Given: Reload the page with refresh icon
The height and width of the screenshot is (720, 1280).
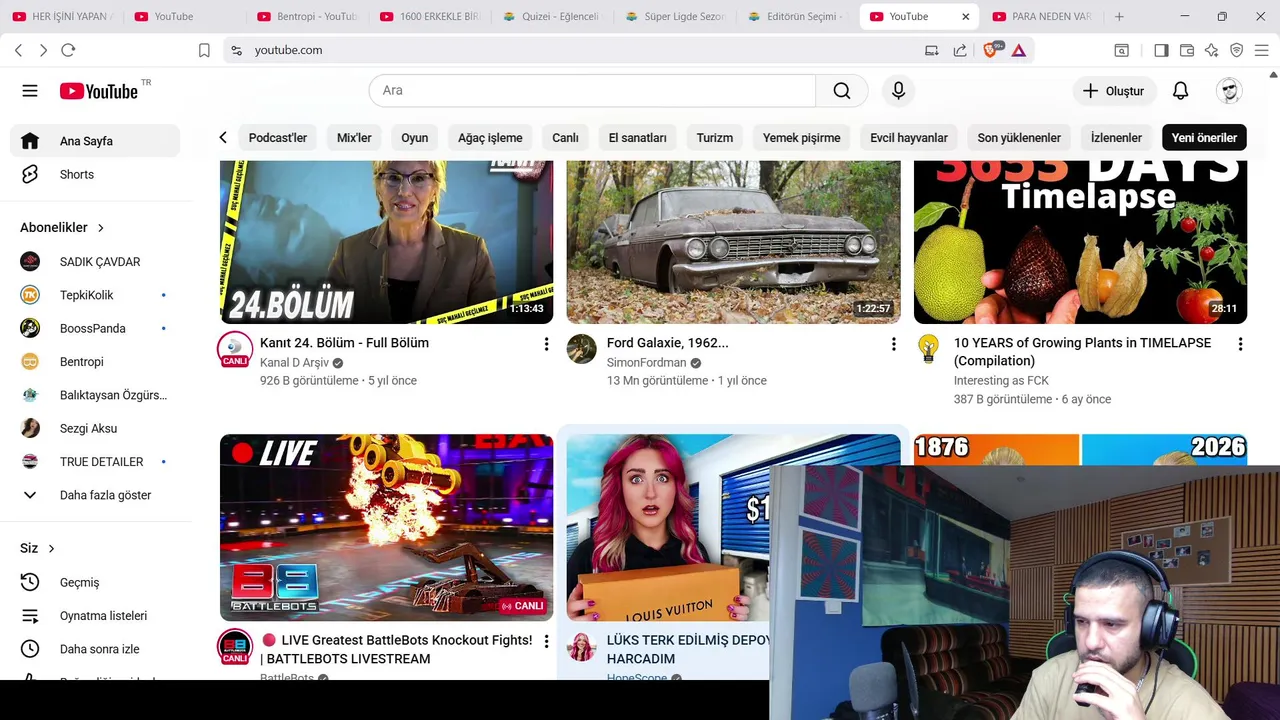Looking at the screenshot, I should coord(68,50).
